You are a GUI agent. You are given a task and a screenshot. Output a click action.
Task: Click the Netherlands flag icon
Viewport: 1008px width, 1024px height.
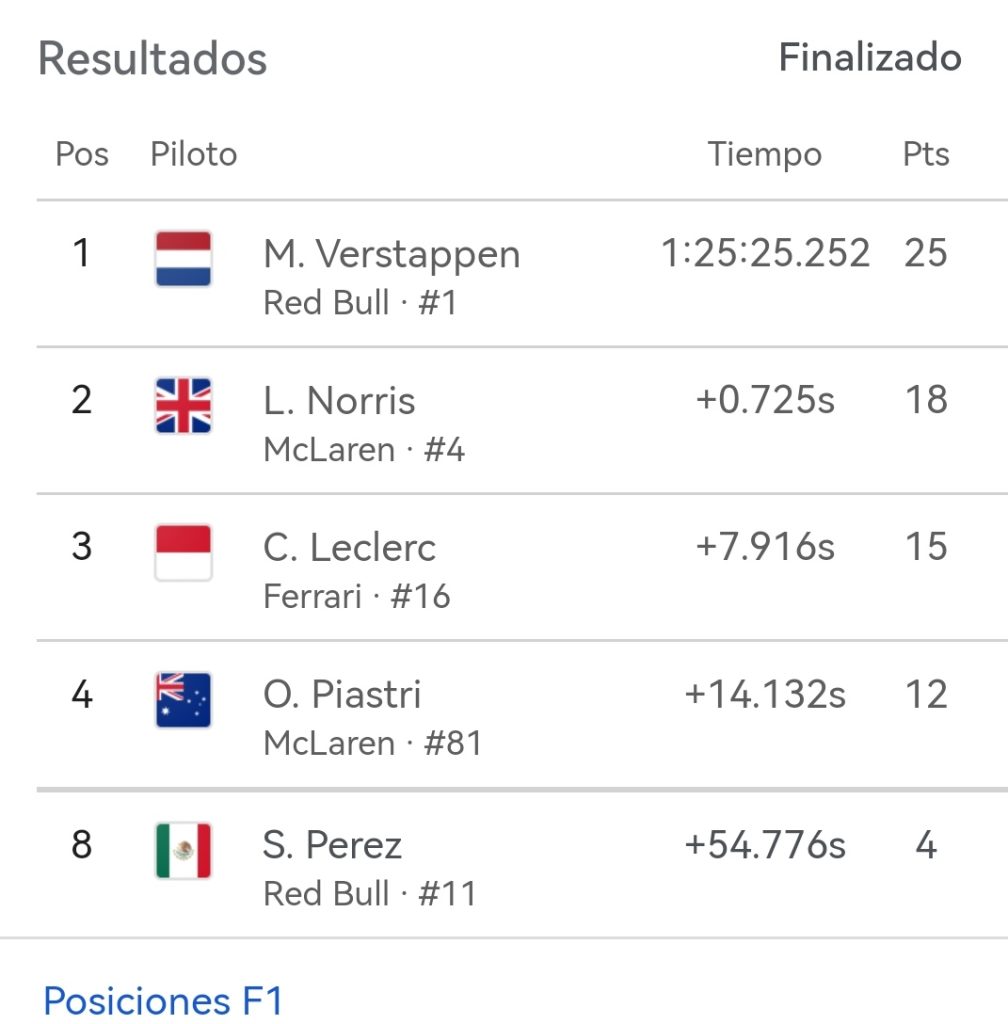(x=183, y=259)
